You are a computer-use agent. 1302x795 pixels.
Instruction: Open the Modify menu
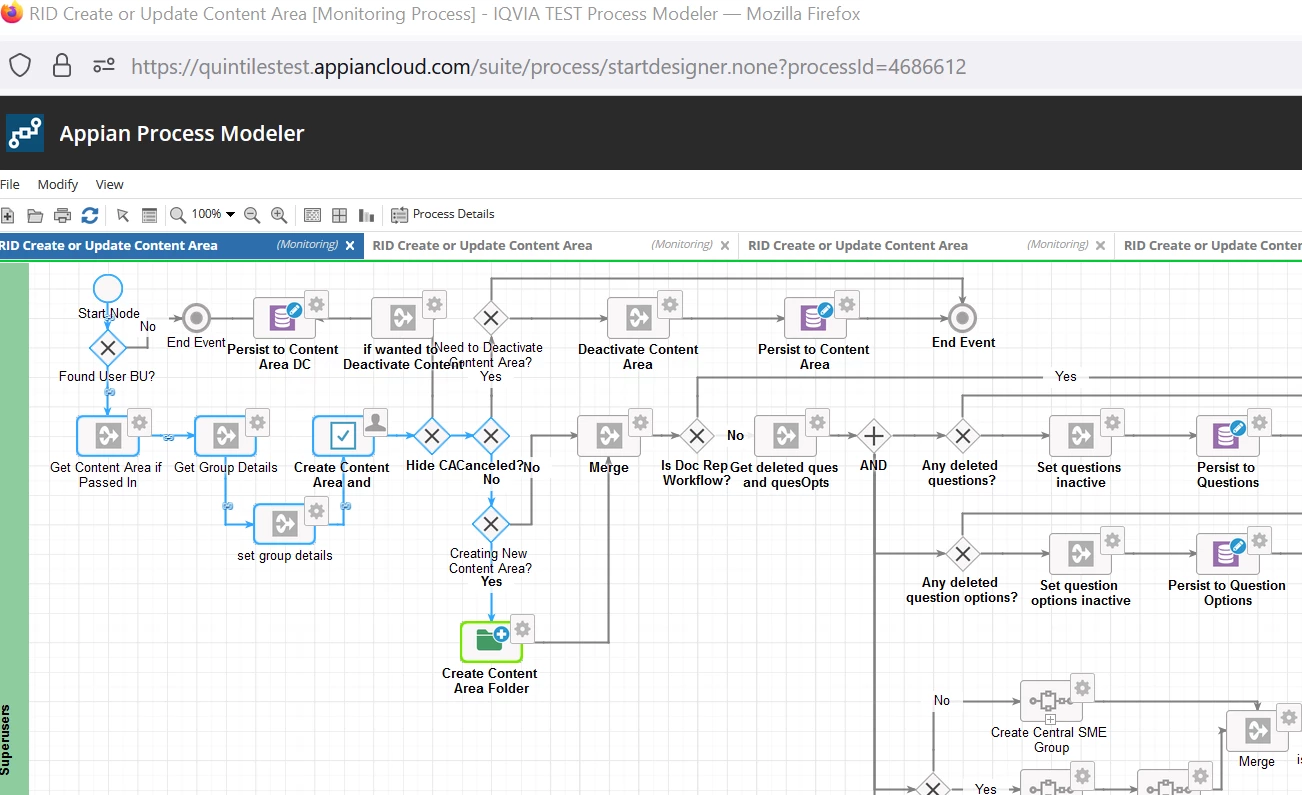coord(58,184)
